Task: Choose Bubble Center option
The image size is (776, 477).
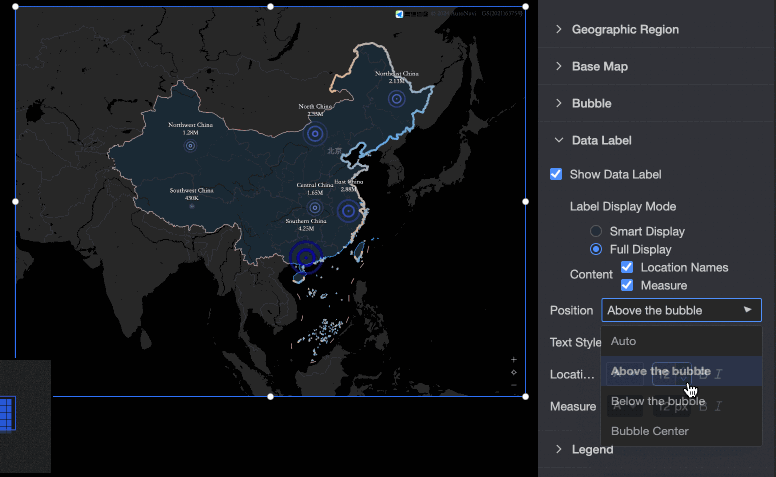Action: (681, 431)
